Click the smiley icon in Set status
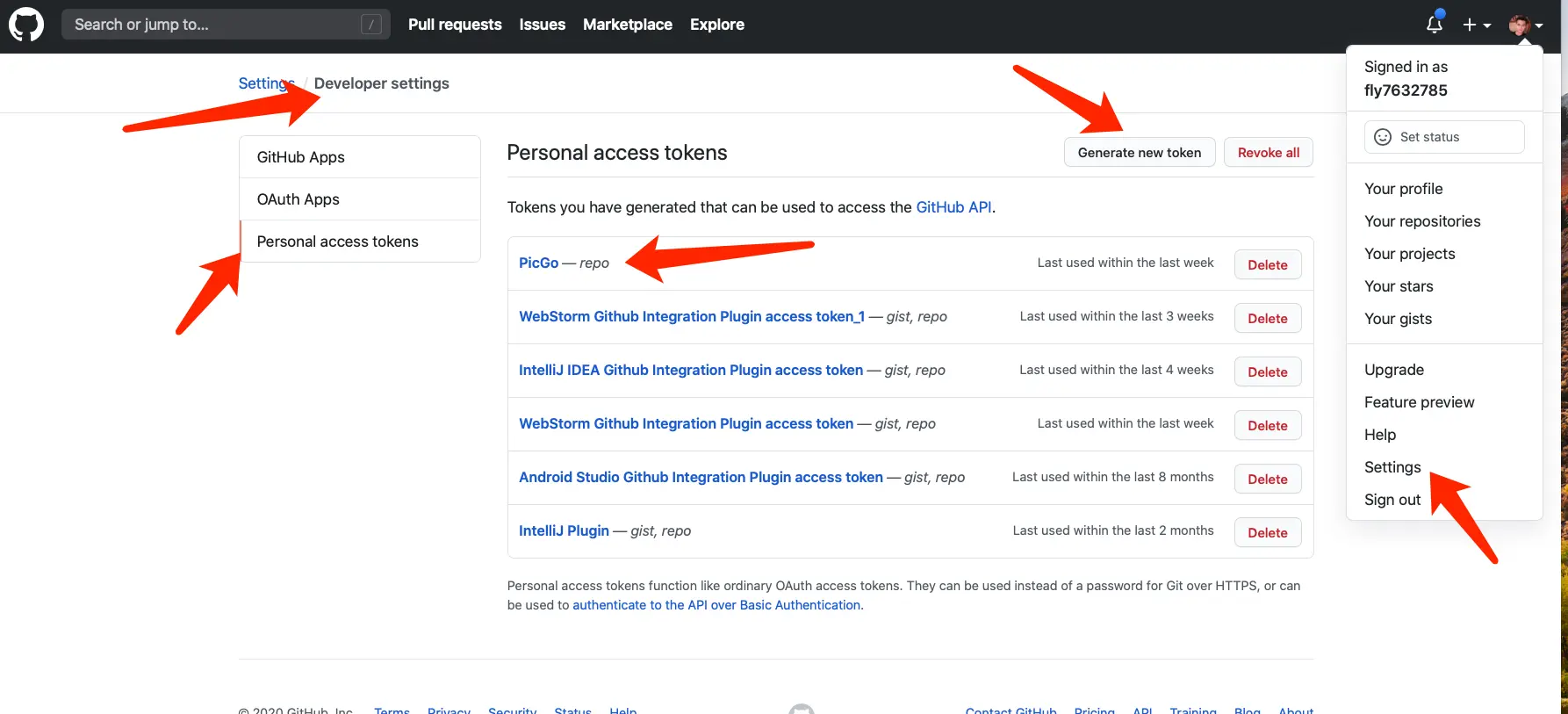Screen dimensions: 1568x714 pos(1383,137)
